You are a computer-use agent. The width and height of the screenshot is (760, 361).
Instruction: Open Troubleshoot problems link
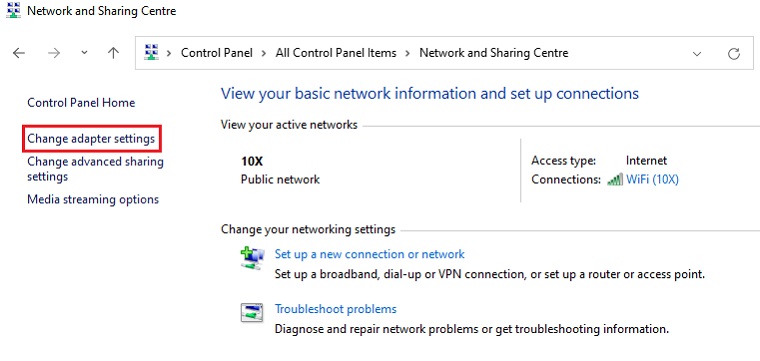(335, 309)
